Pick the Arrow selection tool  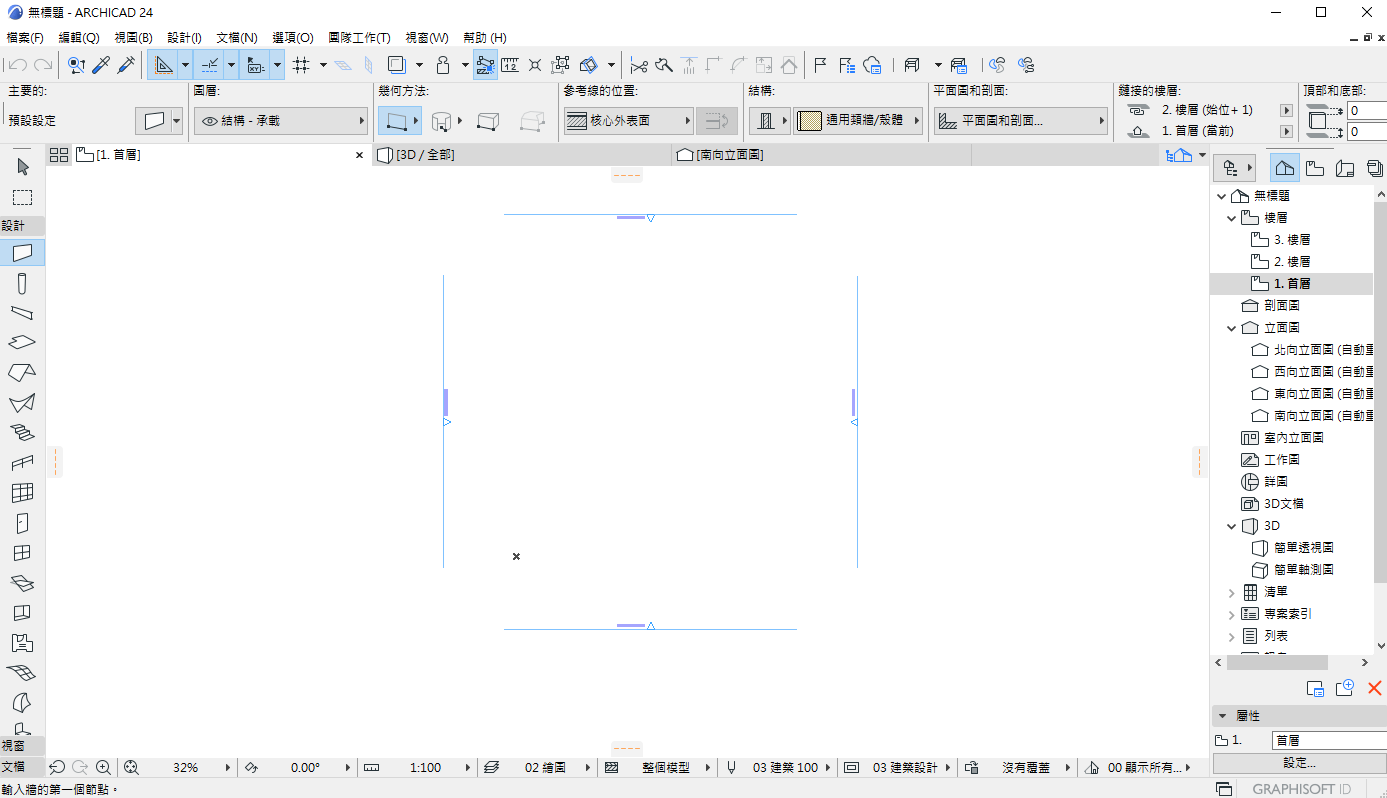point(23,166)
